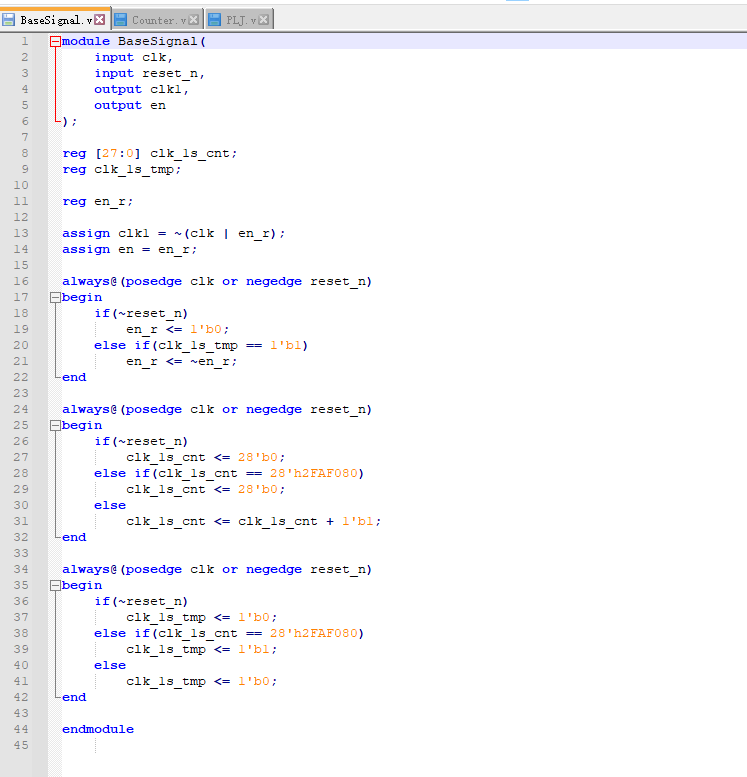Collapse the begin block at line 25
The width and height of the screenshot is (747, 777).
(x=55, y=425)
